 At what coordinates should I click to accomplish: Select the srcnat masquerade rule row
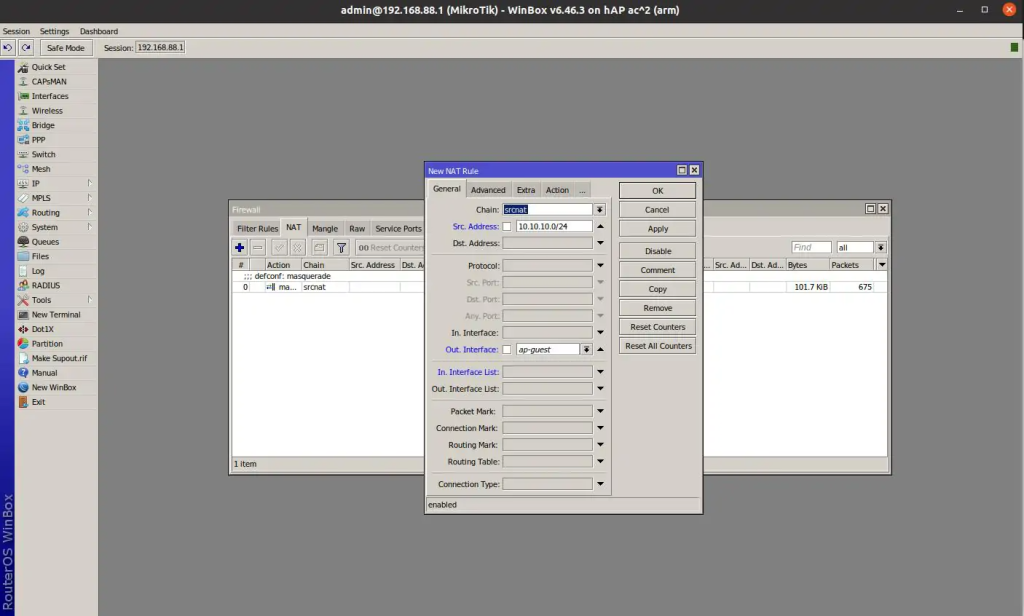click(560, 287)
